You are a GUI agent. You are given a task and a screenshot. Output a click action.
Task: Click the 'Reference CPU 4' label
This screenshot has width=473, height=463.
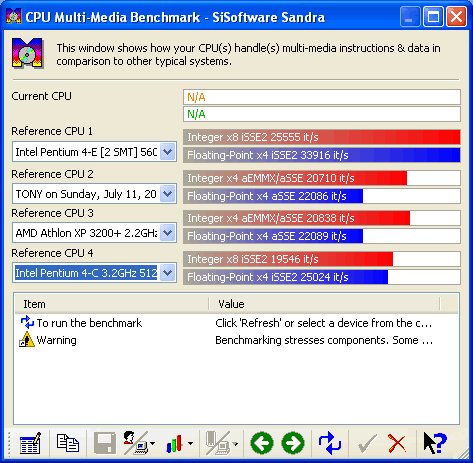click(x=52, y=253)
